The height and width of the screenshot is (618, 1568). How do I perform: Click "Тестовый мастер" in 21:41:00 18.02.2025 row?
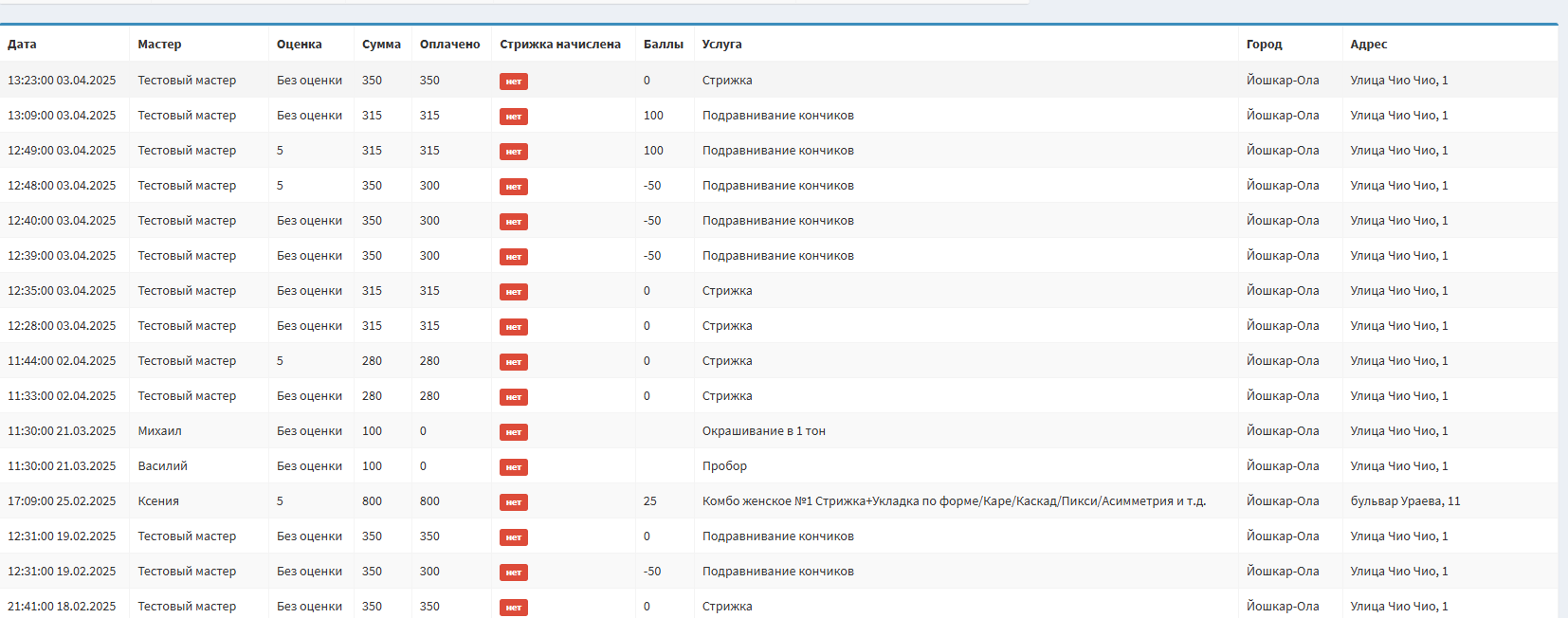pos(187,607)
